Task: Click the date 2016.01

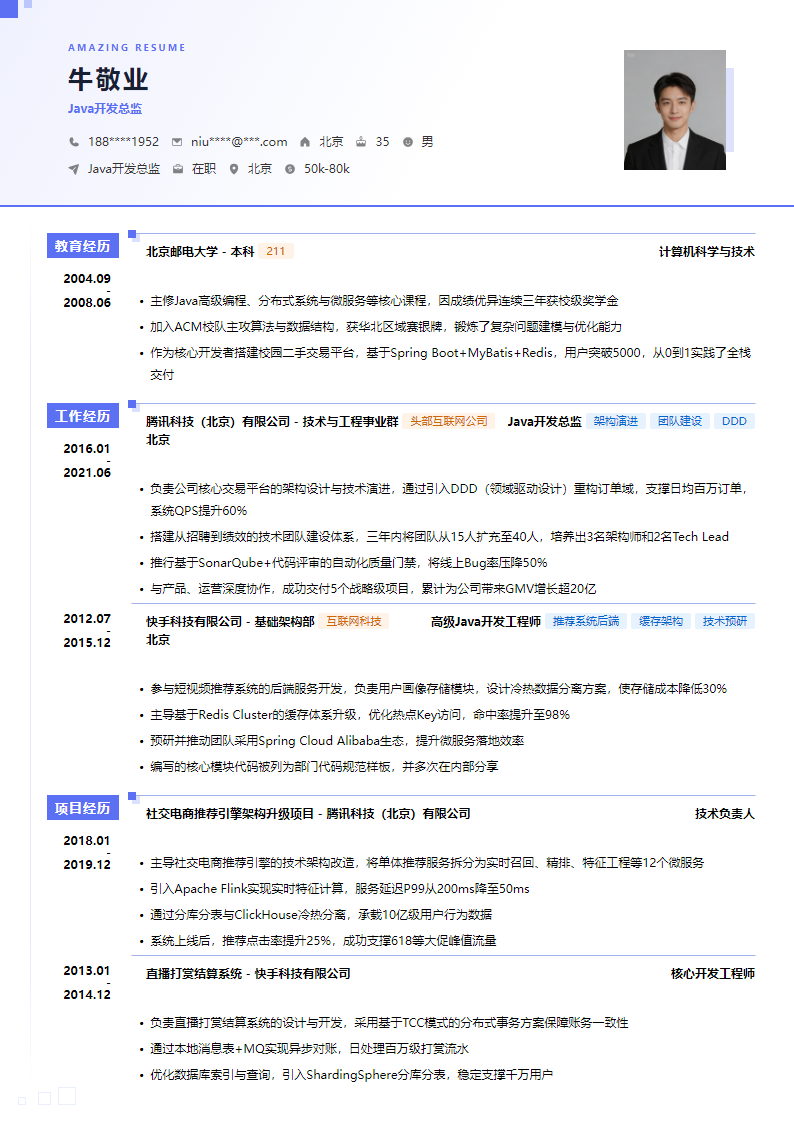Action: tap(87, 448)
